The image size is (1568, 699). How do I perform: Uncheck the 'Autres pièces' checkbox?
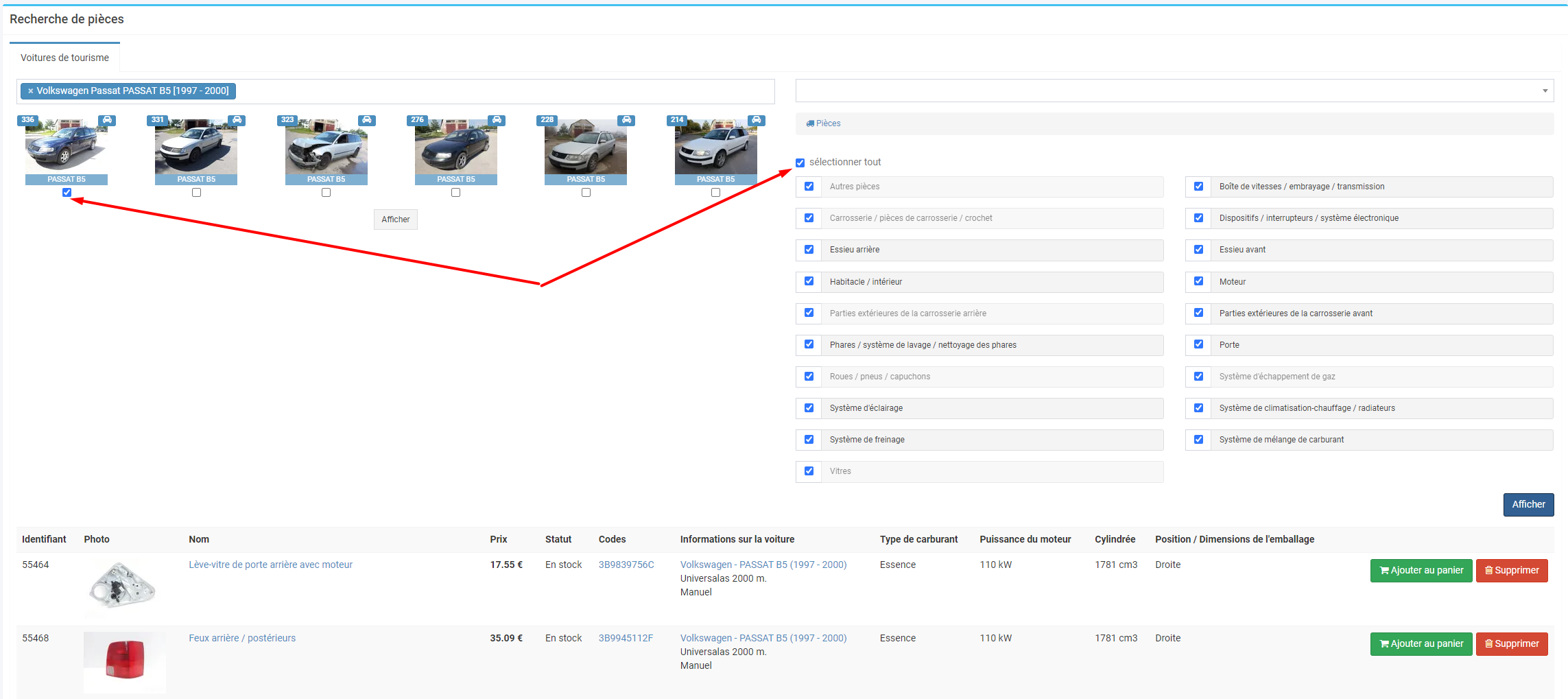click(809, 187)
